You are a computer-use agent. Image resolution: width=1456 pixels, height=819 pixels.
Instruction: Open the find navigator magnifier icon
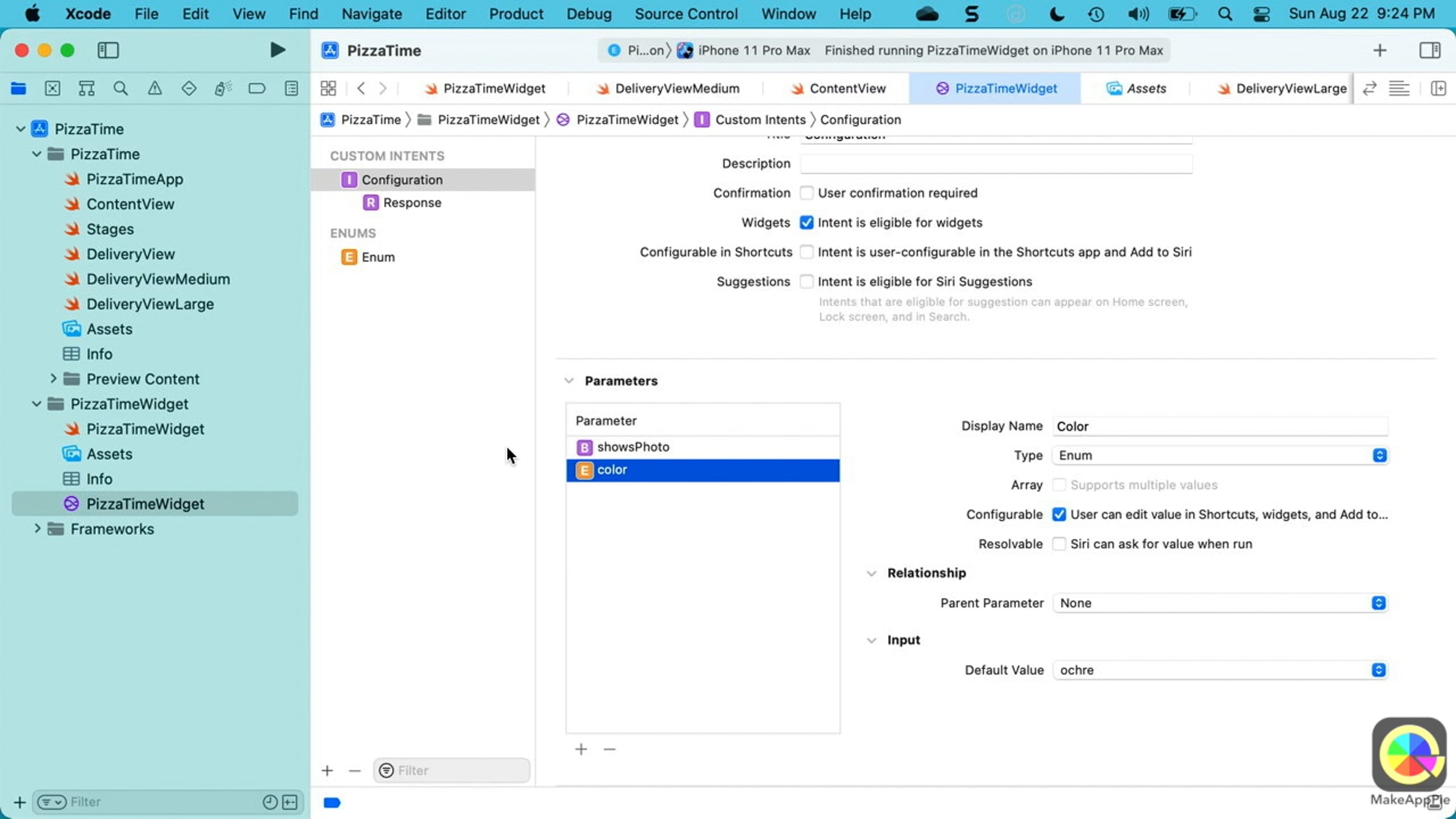click(x=121, y=89)
